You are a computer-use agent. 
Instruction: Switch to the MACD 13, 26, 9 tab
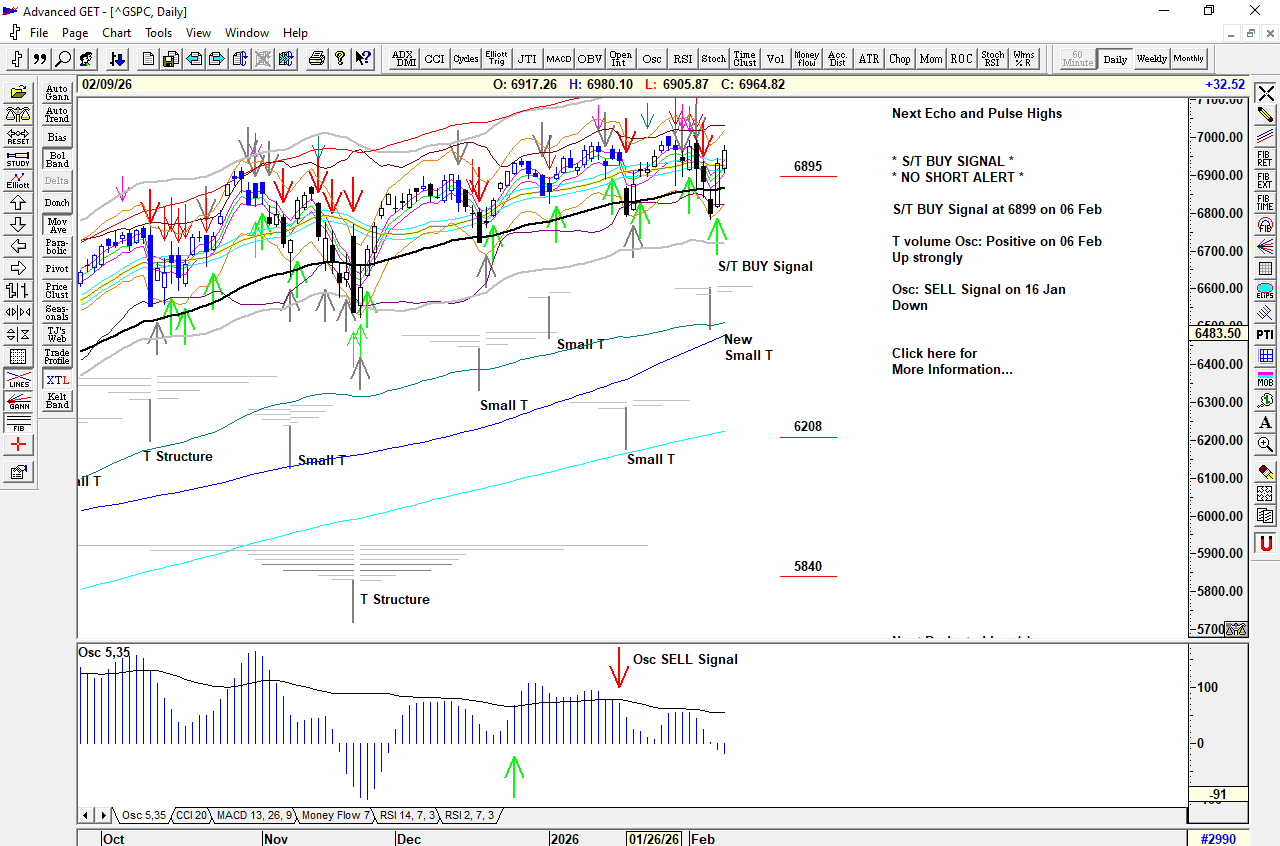coord(254,816)
